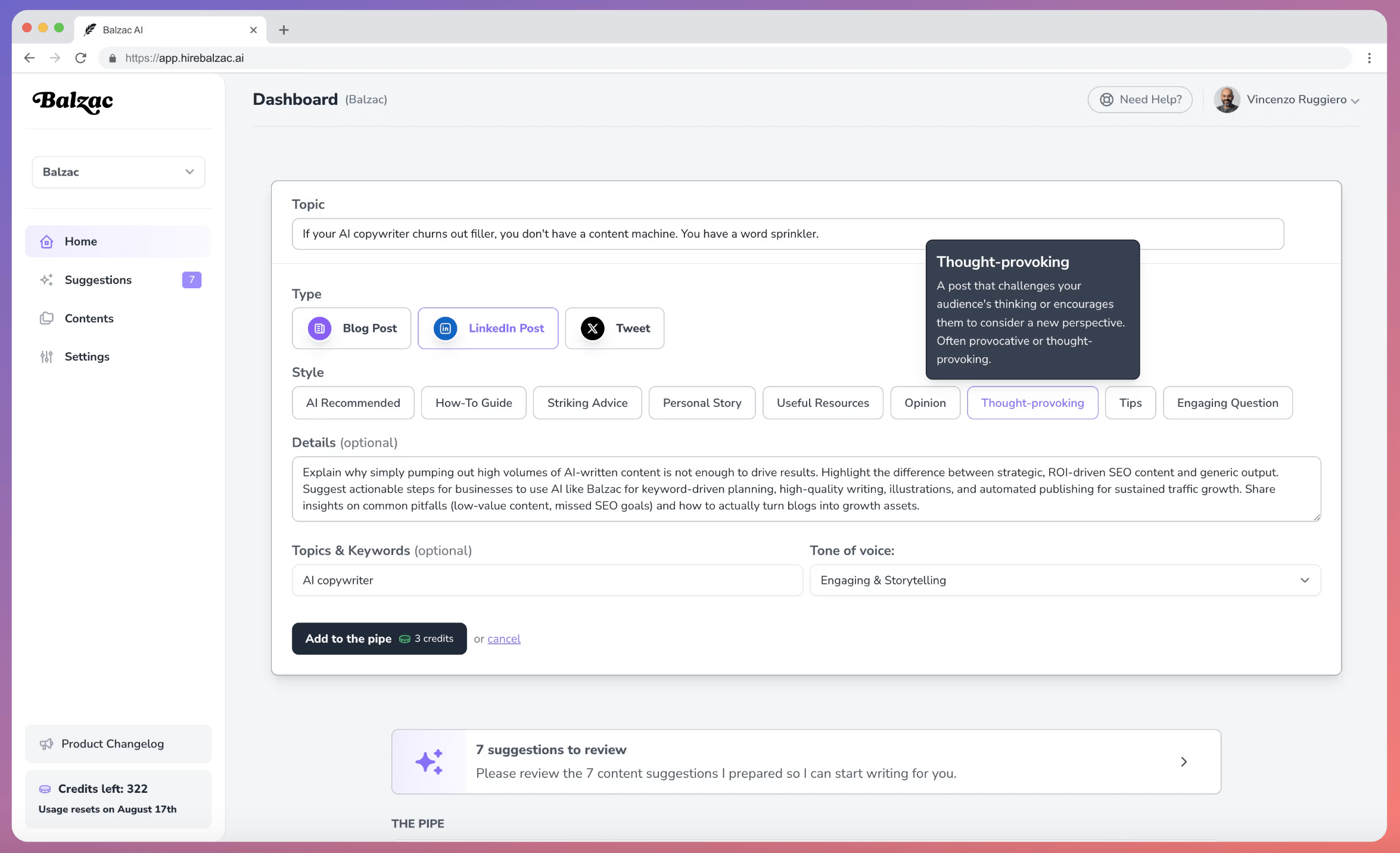Reload the page with the browser refresh icon
This screenshot has width=1400, height=853.
point(81,58)
